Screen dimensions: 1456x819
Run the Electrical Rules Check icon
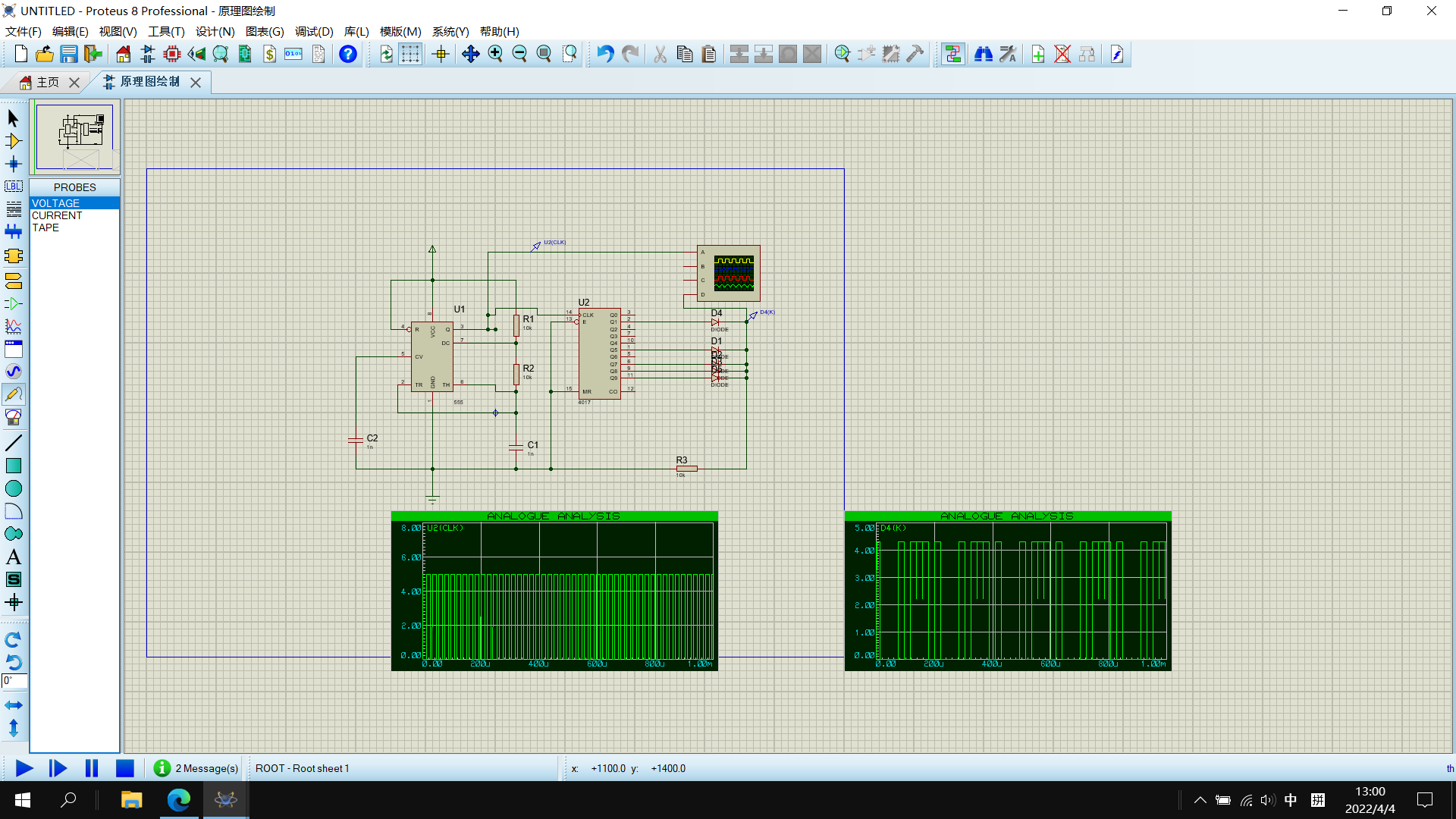coord(1117,54)
